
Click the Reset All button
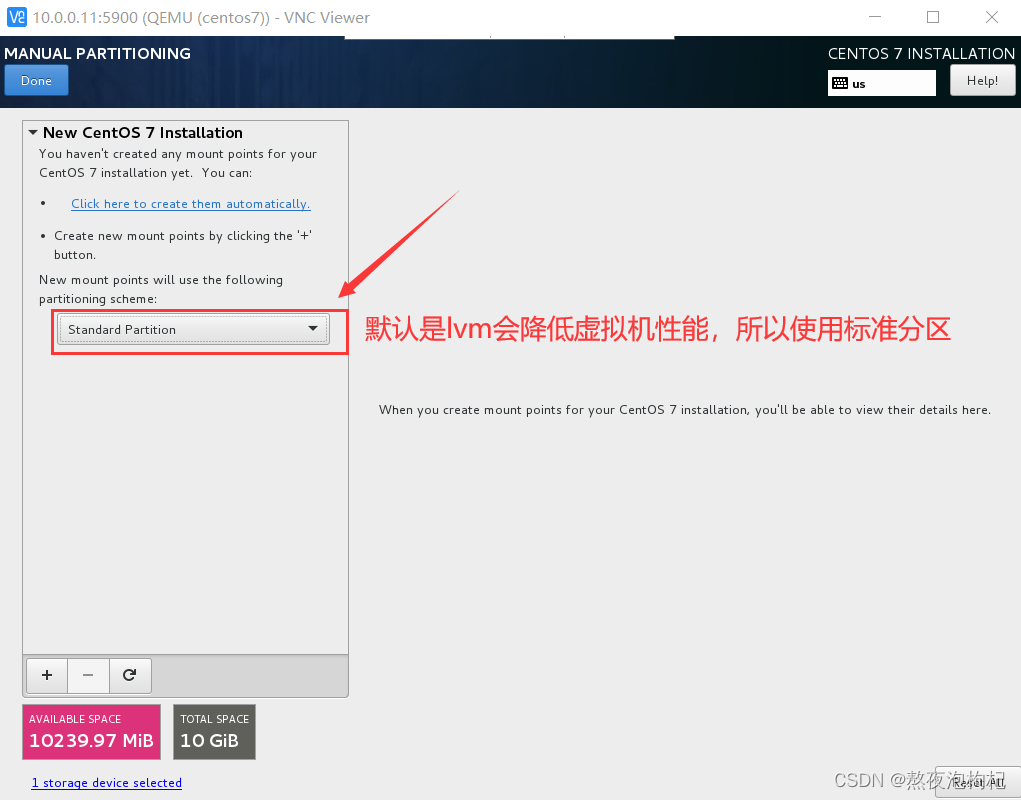(x=977, y=782)
